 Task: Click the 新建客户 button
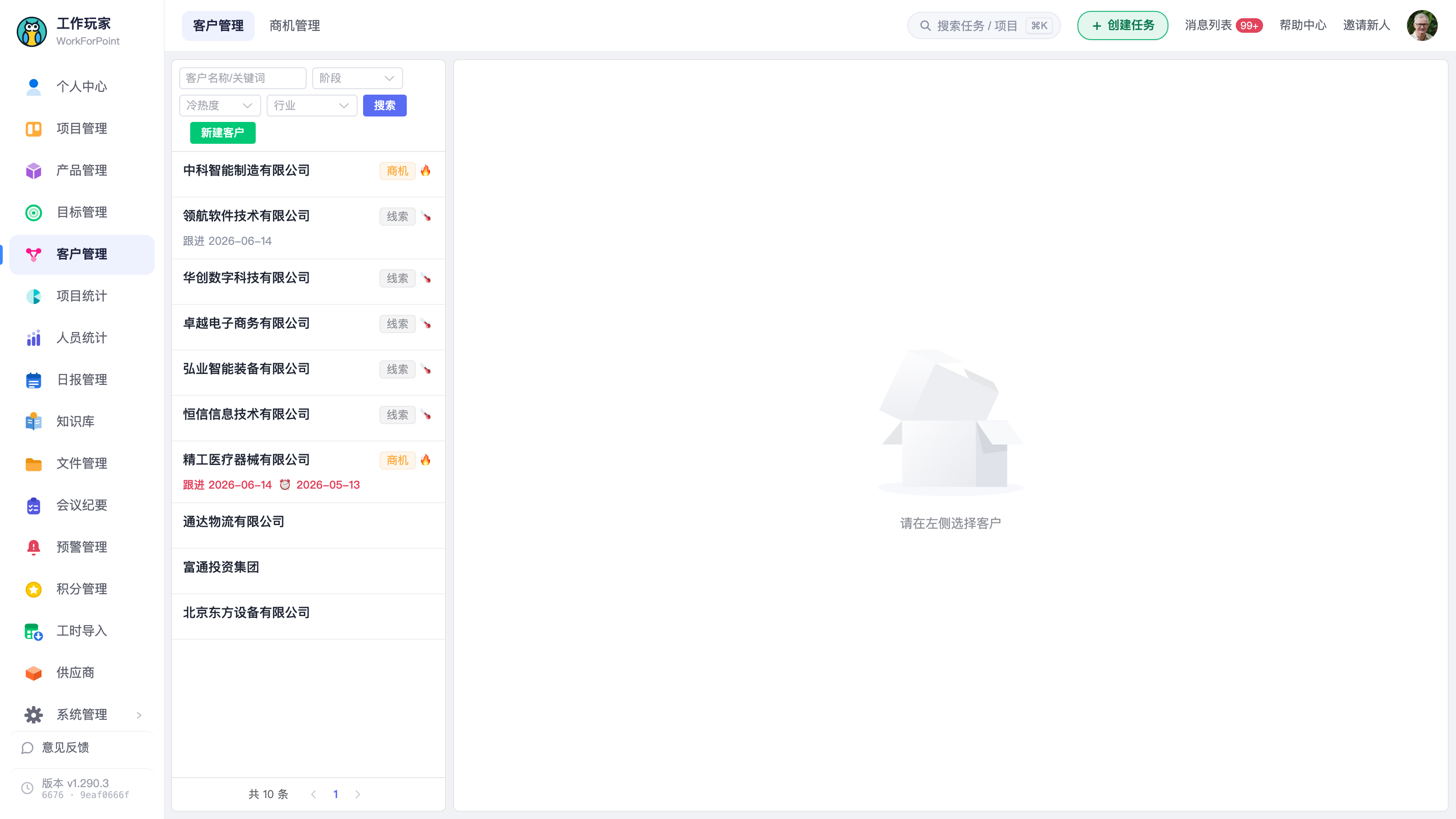pyautogui.click(x=222, y=133)
